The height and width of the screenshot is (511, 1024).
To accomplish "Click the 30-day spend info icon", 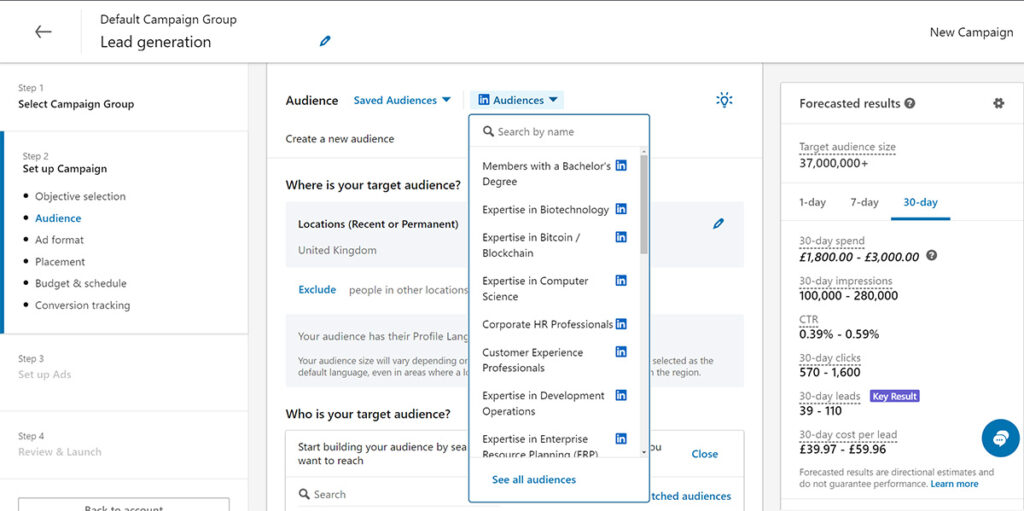I will pos(932,256).
